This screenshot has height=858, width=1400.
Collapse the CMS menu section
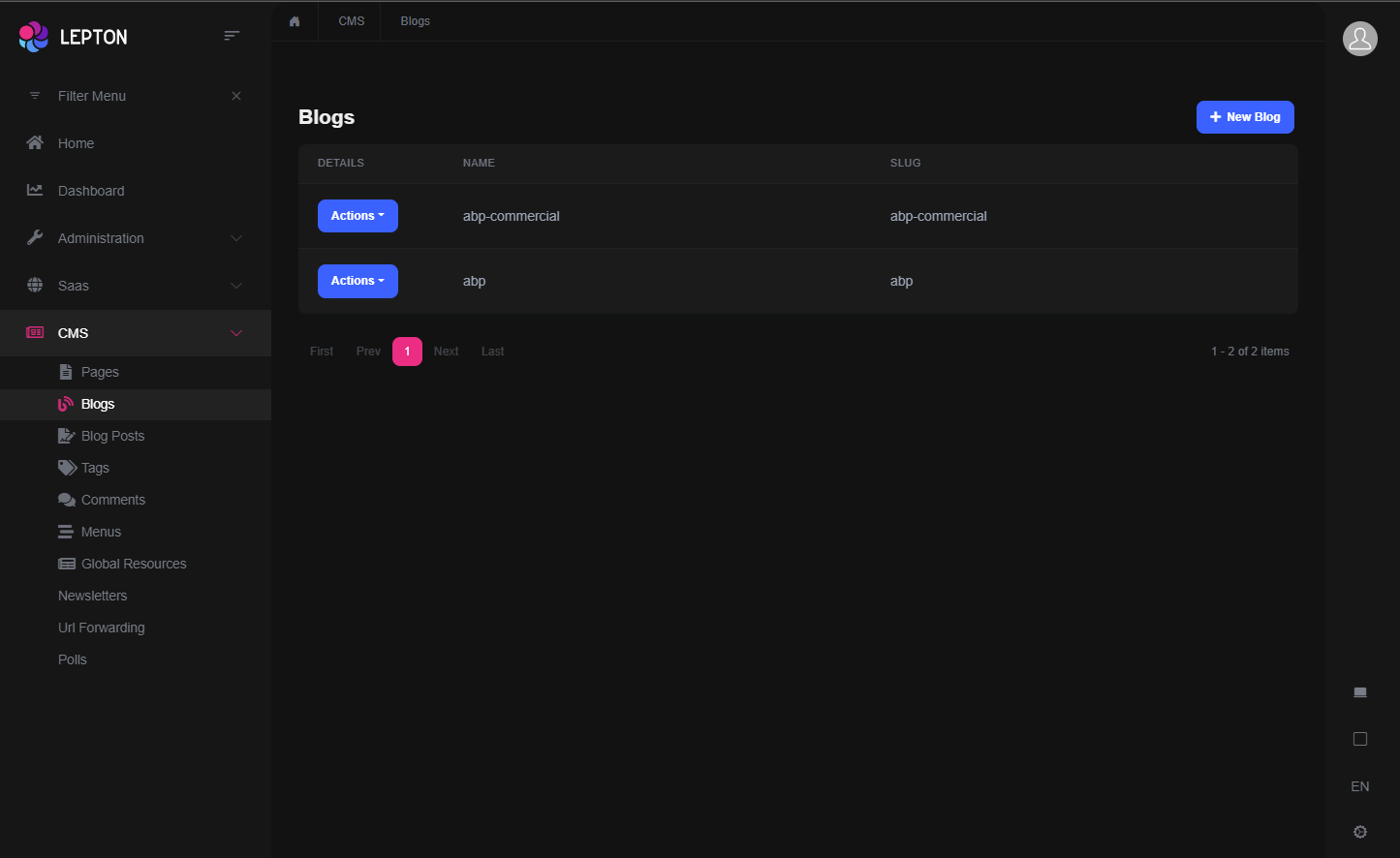click(236, 333)
